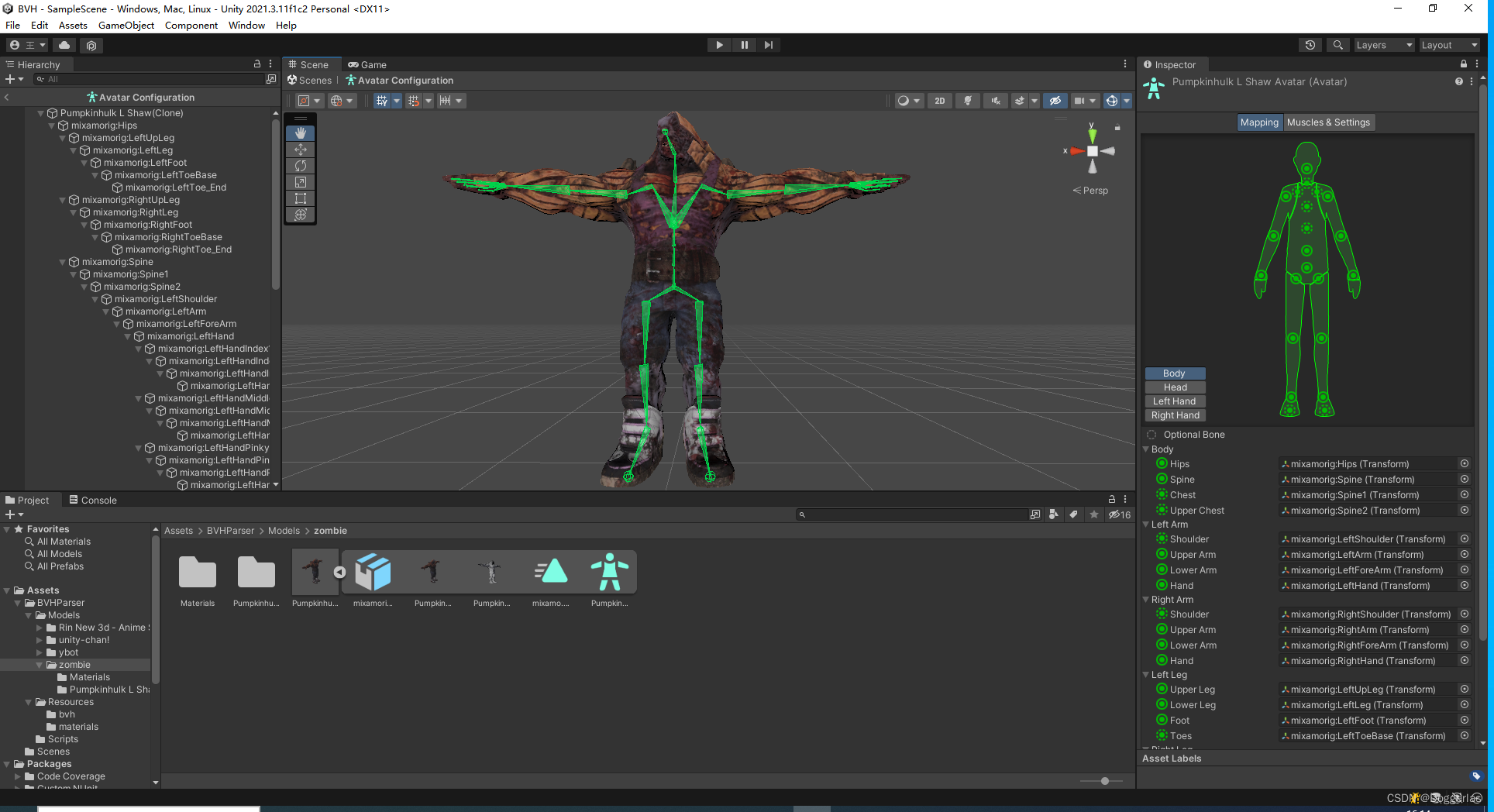Open the Layout dropdown
This screenshot has width=1494, height=812.
pos(1449,45)
